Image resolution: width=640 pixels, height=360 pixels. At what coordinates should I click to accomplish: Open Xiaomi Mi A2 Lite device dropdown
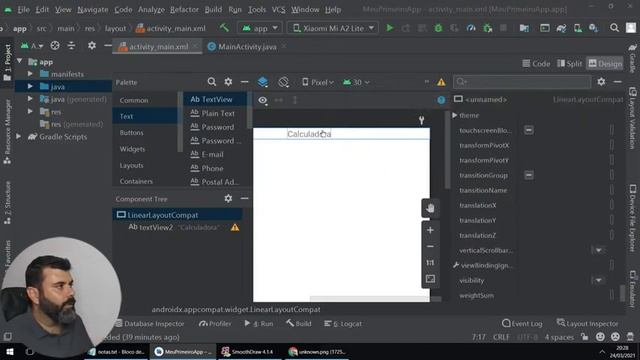(333, 28)
